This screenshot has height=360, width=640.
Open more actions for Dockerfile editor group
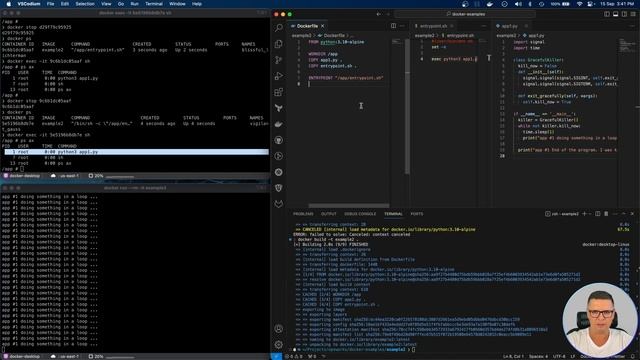point(402,26)
